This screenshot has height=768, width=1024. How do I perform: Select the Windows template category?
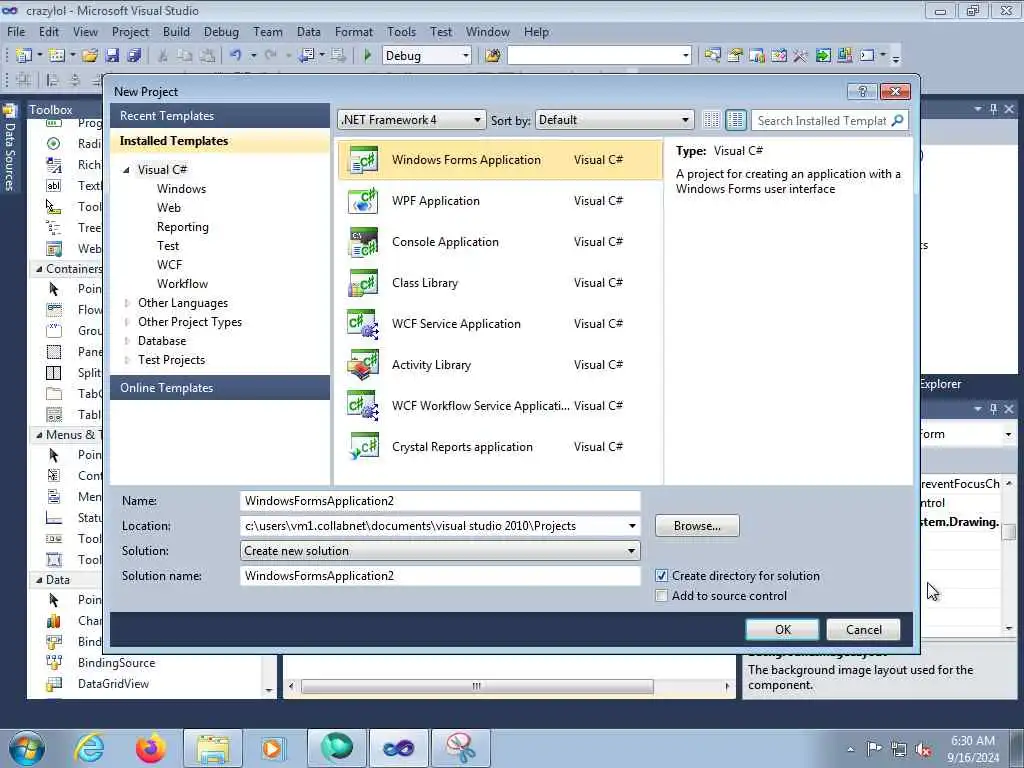(182, 189)
